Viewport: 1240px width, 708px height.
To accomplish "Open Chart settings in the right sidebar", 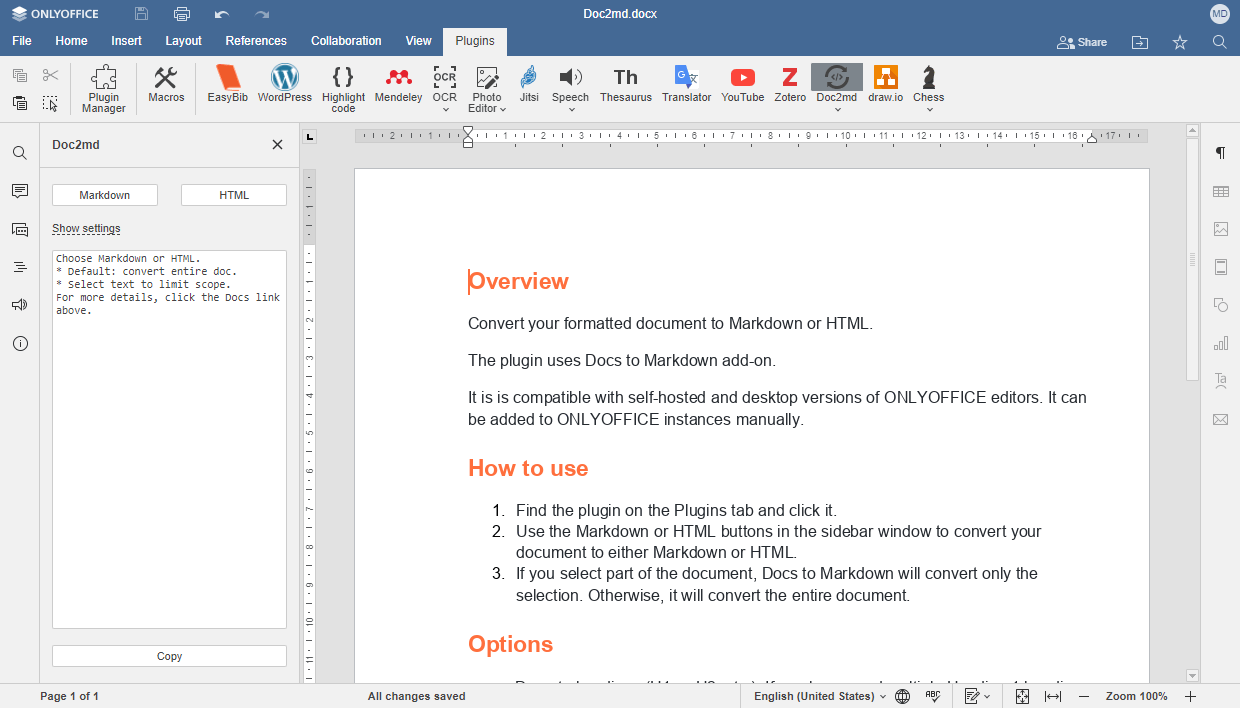I will point(1221,343).
